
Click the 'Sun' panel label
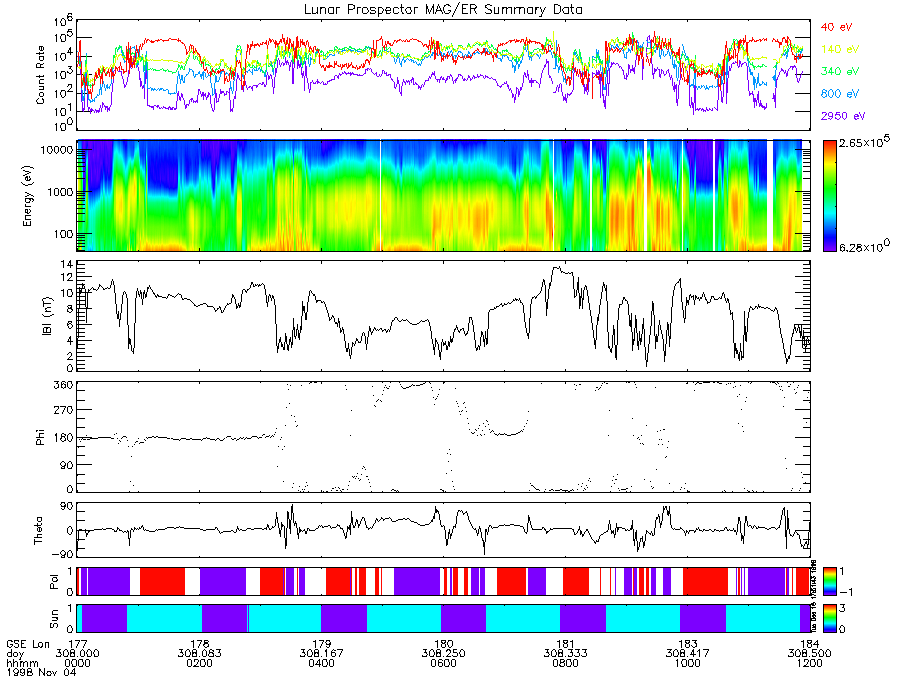click(x=54, y=619)
